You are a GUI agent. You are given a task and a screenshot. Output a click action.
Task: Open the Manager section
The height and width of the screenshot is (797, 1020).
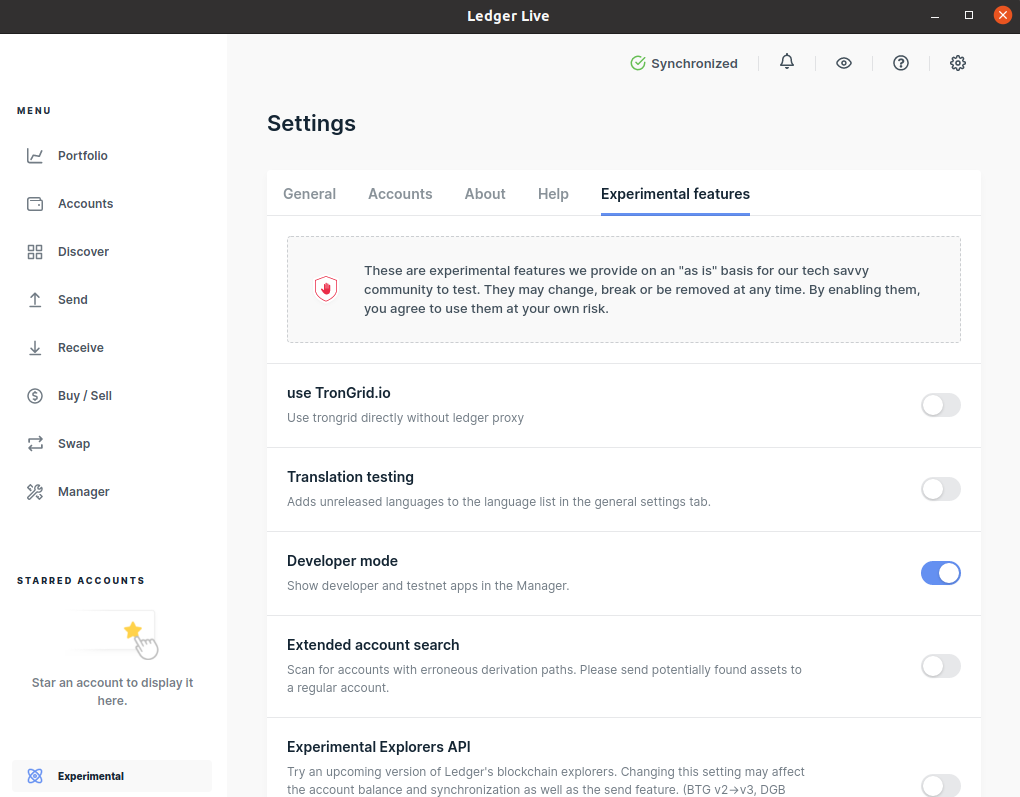pyautogui.click(x=83, y=492)
